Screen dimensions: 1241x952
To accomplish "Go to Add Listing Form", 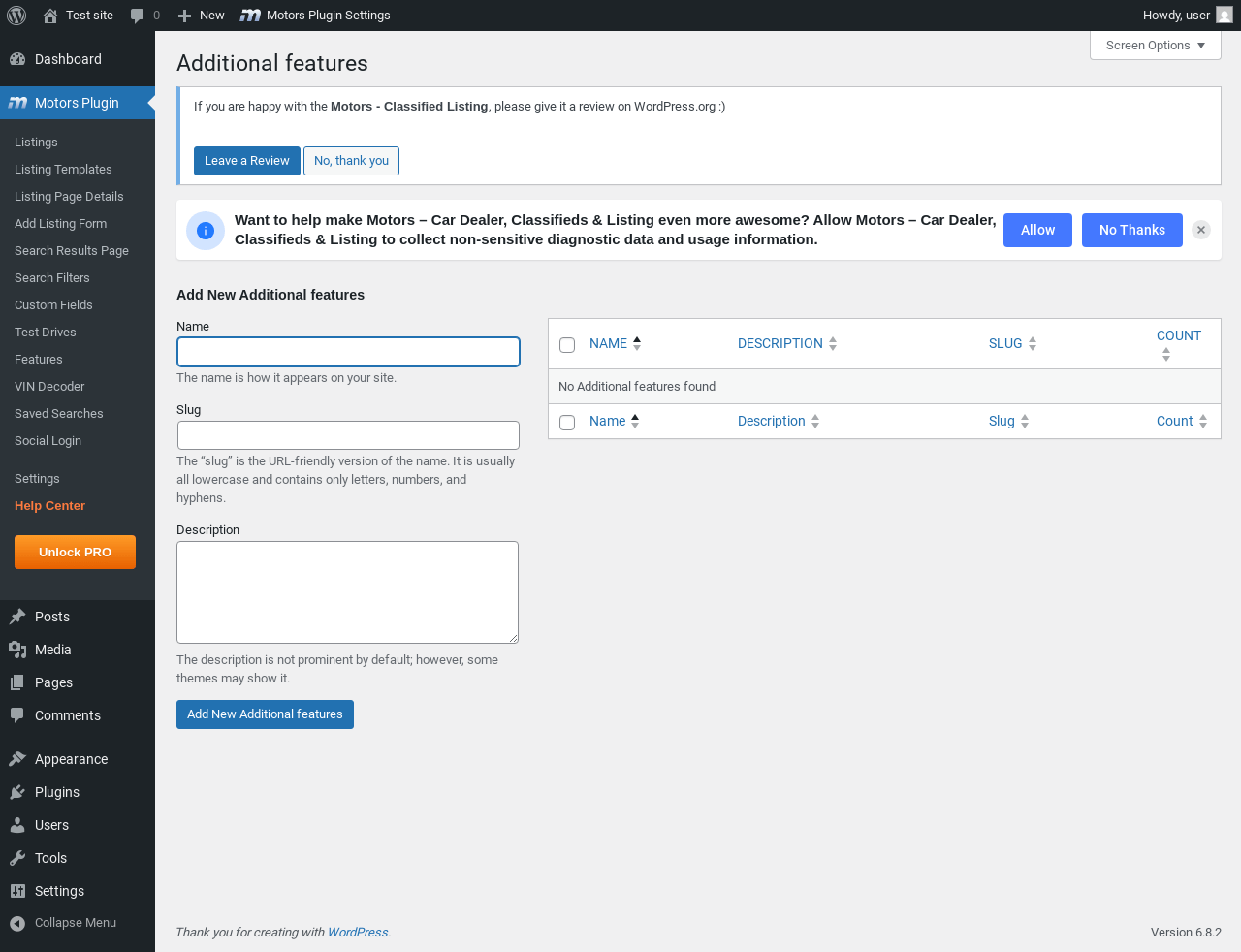I will (60, 224).
